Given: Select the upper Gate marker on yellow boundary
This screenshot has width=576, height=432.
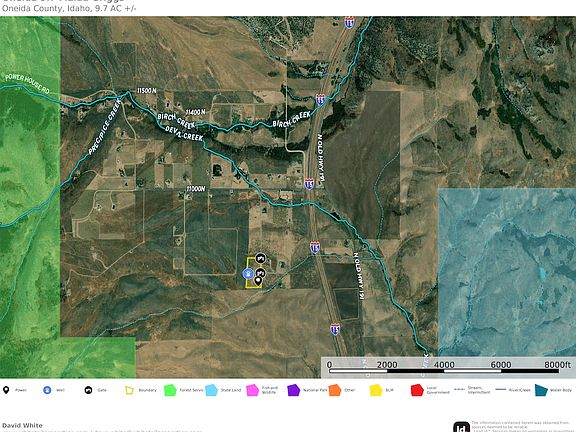Looking at the screenshot, I should (260, 258).
